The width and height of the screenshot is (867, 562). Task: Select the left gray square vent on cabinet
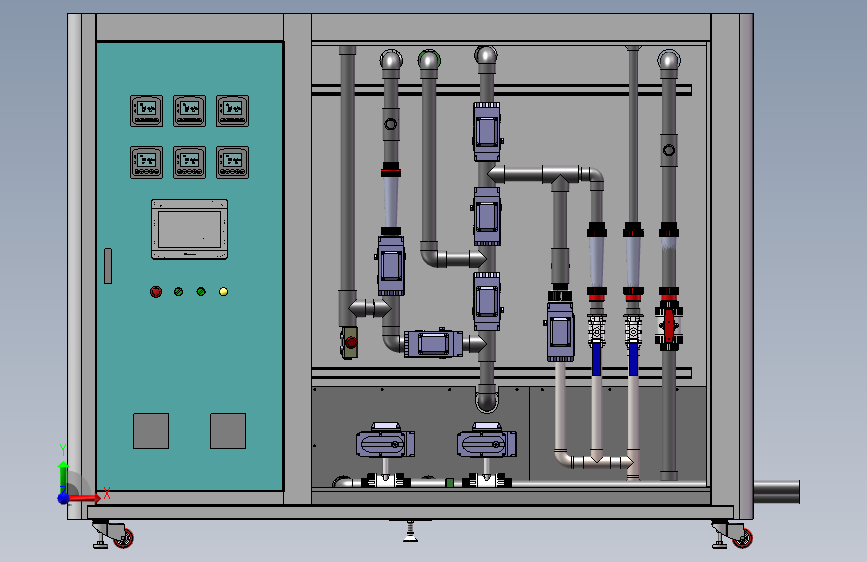click(x=151, y=430)
